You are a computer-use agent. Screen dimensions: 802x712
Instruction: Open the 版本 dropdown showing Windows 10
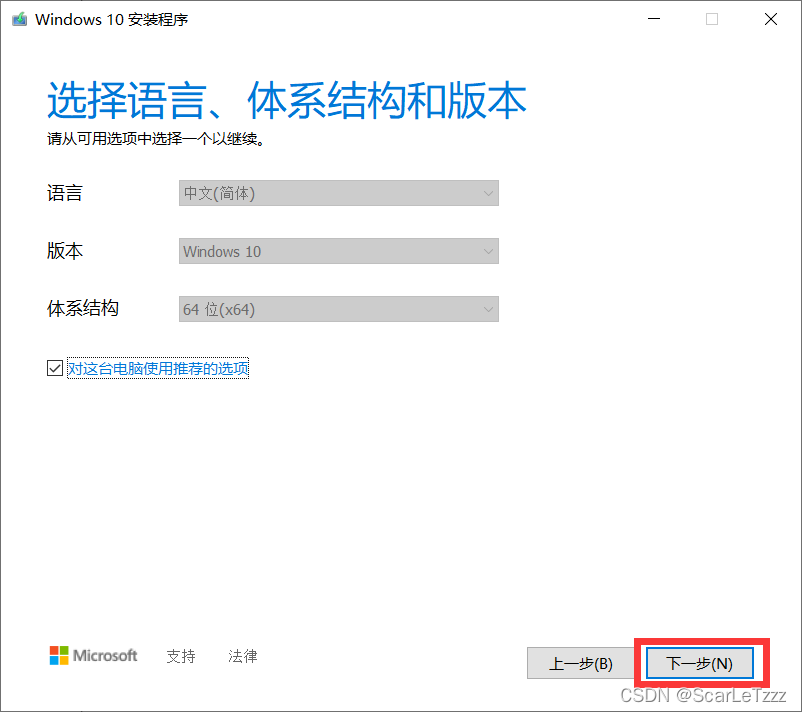[x=339, y=251]
